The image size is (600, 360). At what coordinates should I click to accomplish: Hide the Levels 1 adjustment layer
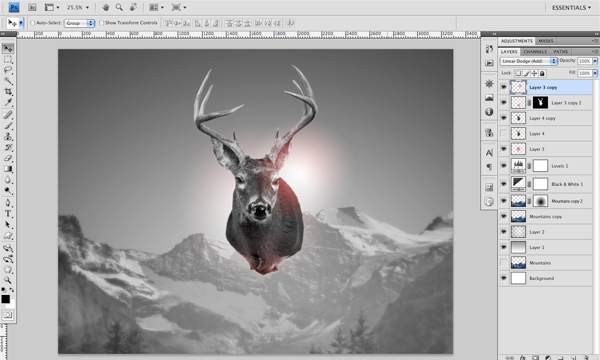pyautogui.click(x=504, y=166)
